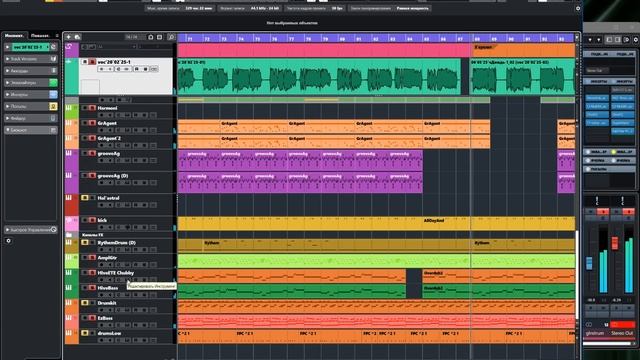The image size is (640, 360).
Task: Click the 44.1 kHz - 24 bit record format
Action: click(265, 8)
